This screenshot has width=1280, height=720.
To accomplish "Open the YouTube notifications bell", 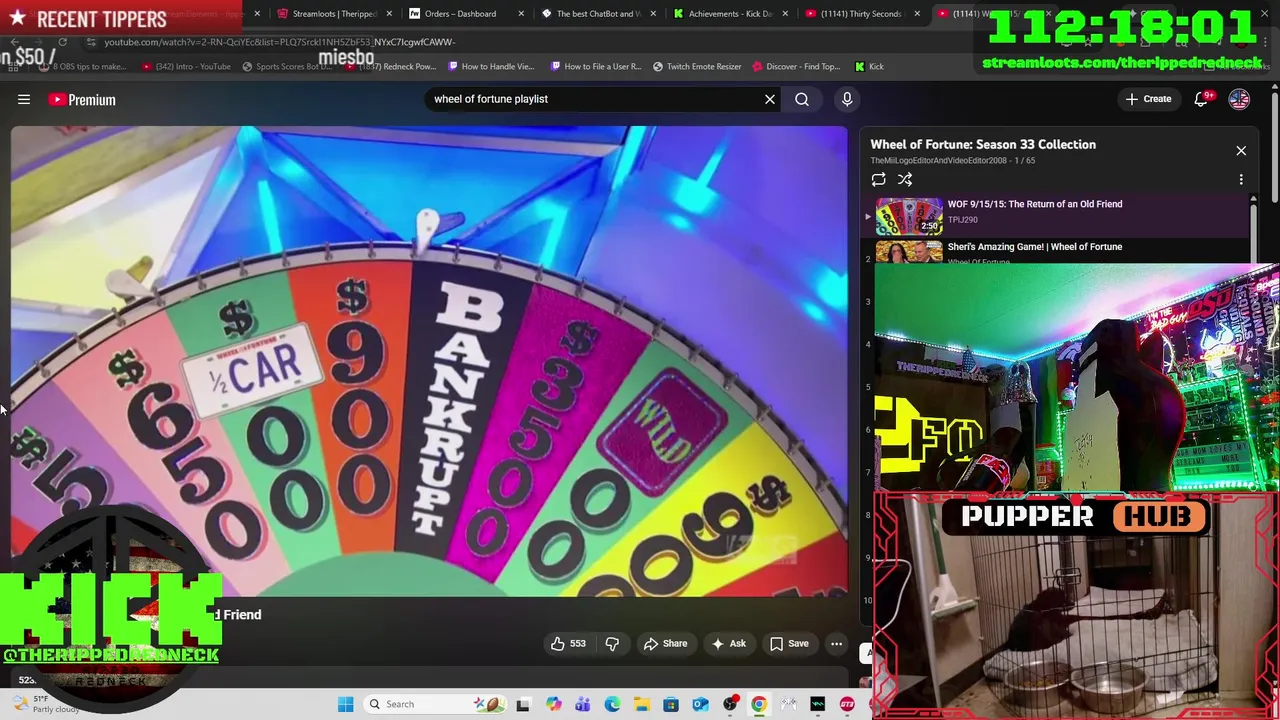I will pos(1202,99).
